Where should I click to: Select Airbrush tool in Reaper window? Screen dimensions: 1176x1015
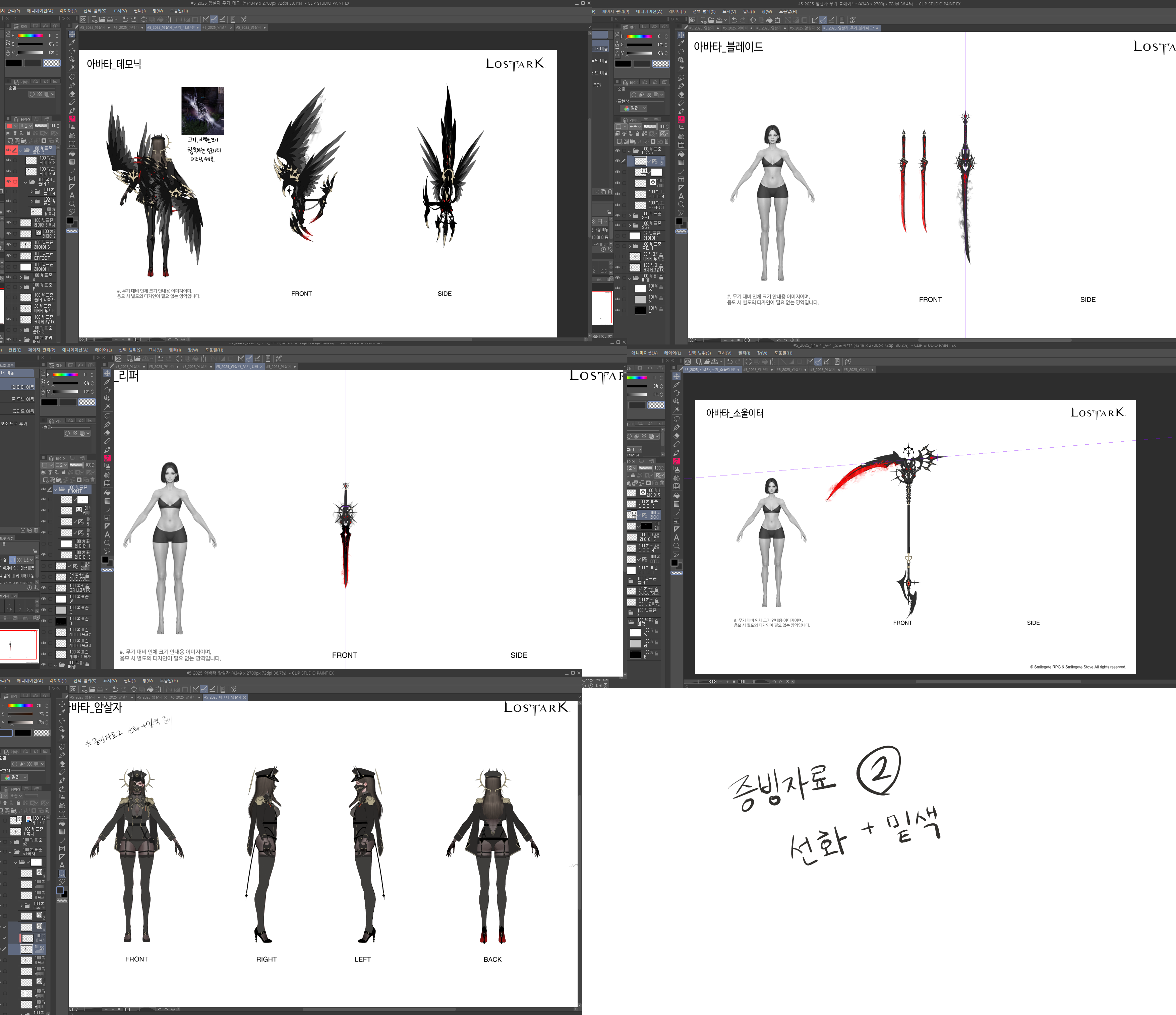(107, 466)
